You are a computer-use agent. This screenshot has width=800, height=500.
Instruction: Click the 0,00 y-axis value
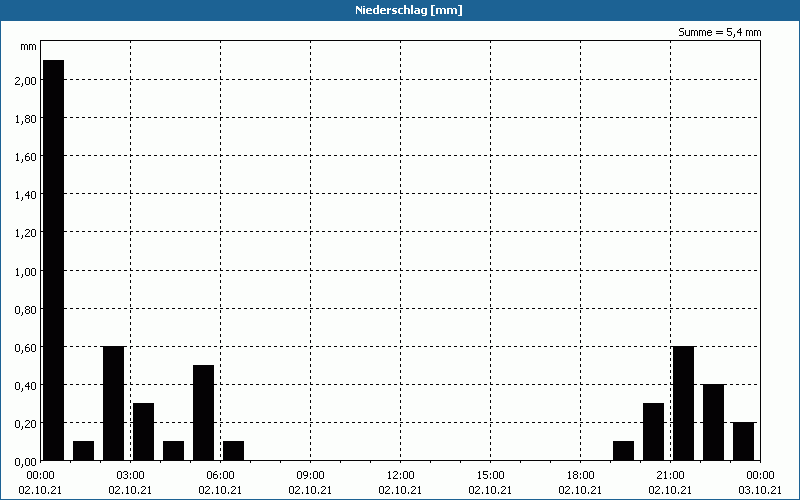(x=26, y=462)
